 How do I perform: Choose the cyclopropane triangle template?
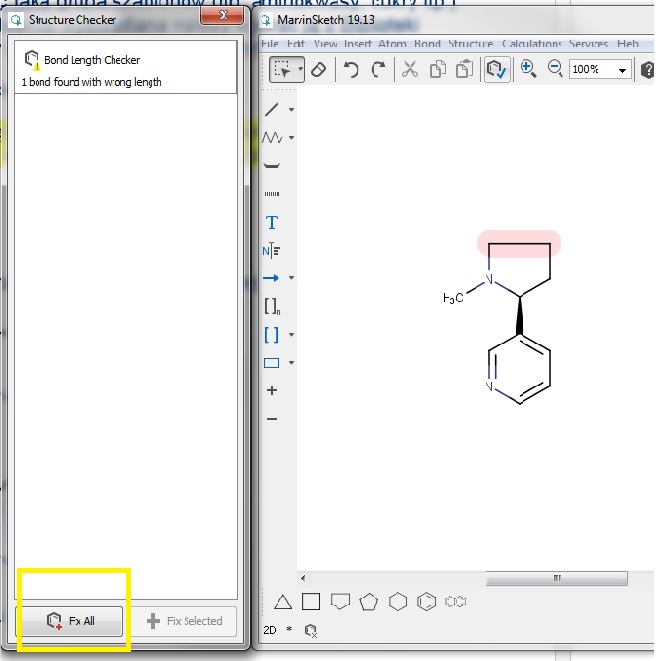pos(283,601)
